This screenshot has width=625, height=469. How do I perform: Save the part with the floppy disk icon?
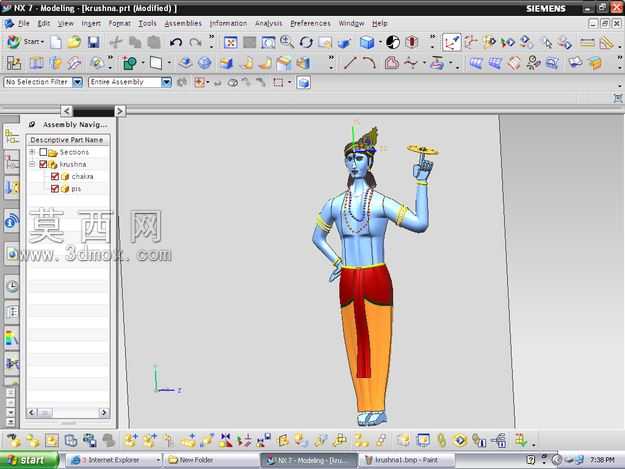click(93, 42)
